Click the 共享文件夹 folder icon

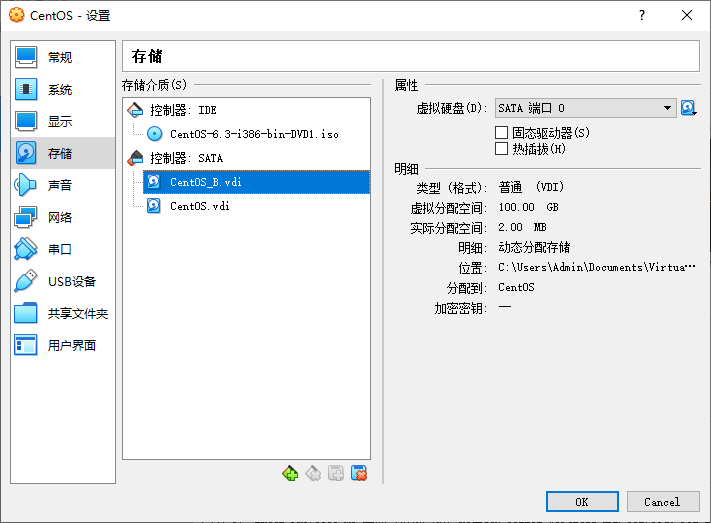point(26,313)
